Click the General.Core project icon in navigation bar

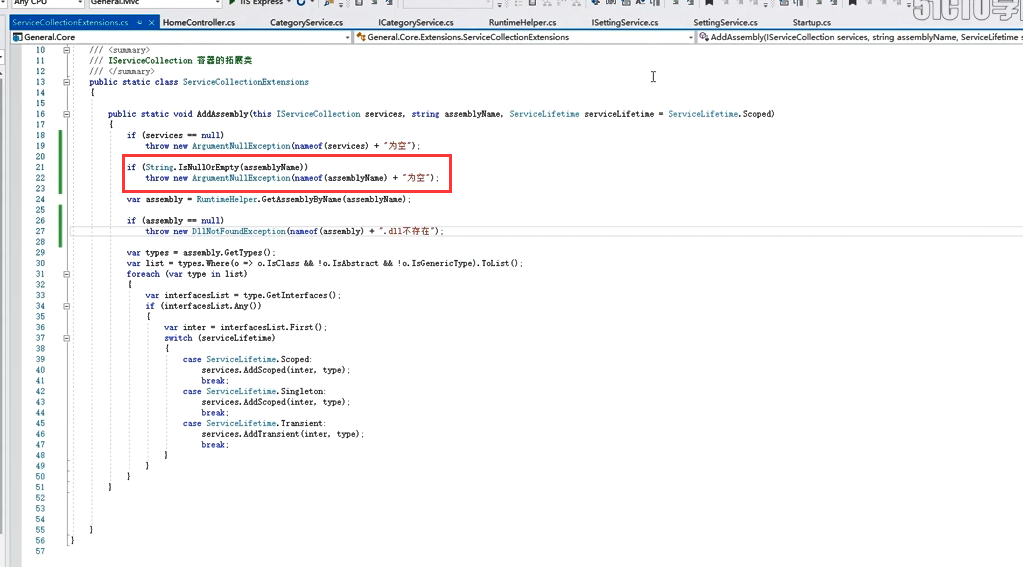18,37
